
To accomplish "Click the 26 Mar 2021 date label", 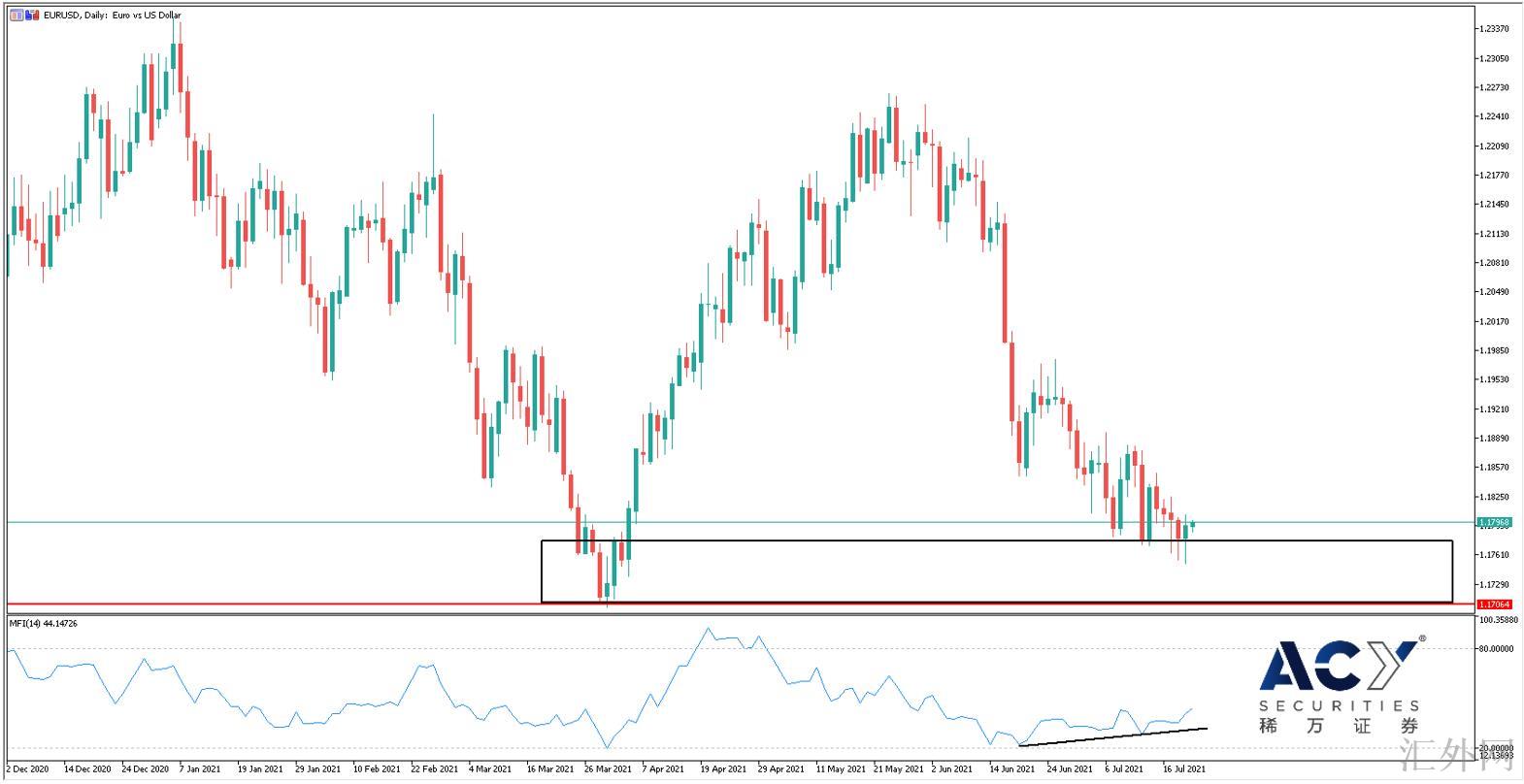I will (608, 769).
